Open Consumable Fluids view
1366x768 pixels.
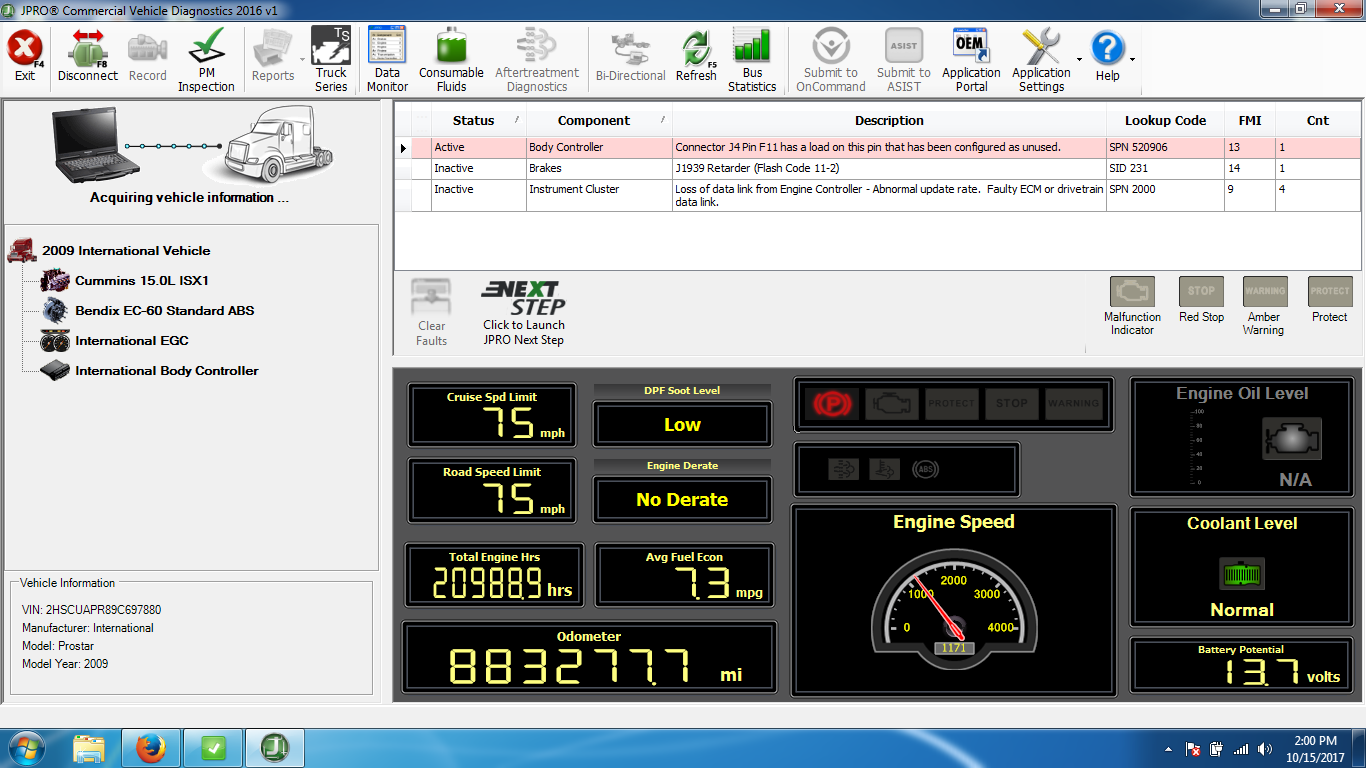click(x=451, y=58)
